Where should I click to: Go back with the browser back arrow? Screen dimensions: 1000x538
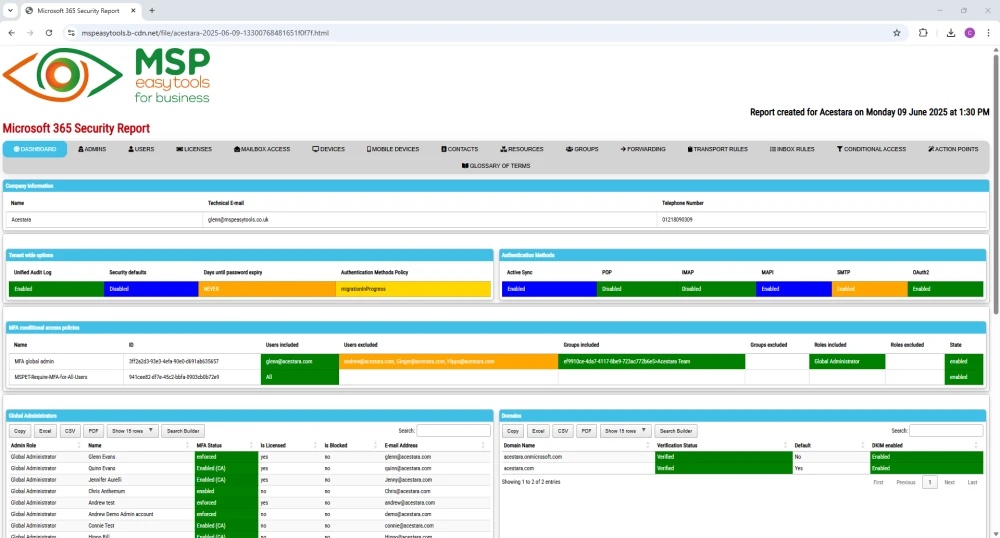point(11,33)
